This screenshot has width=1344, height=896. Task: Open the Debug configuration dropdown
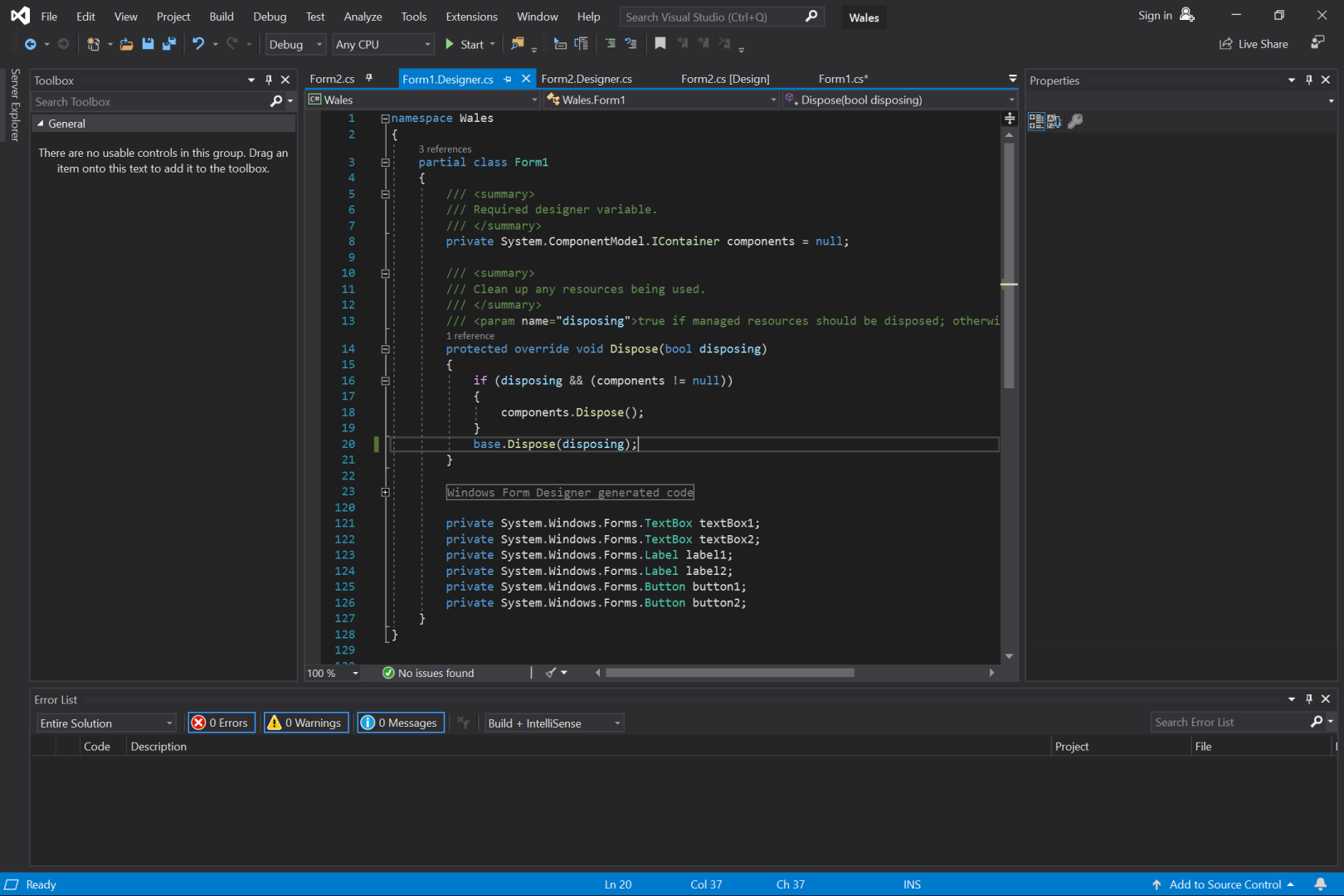click(x=295, y=44)
